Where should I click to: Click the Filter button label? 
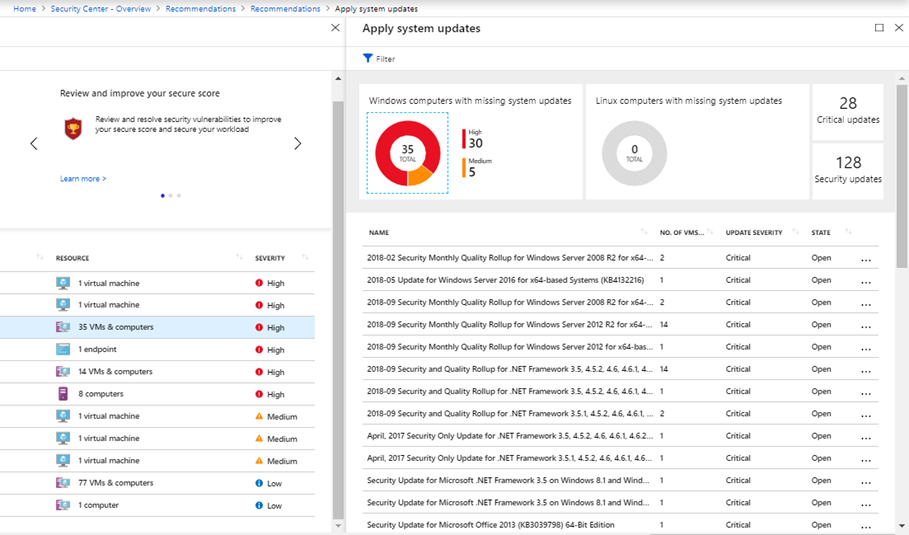pyautogui.click(x=386, y=59)
